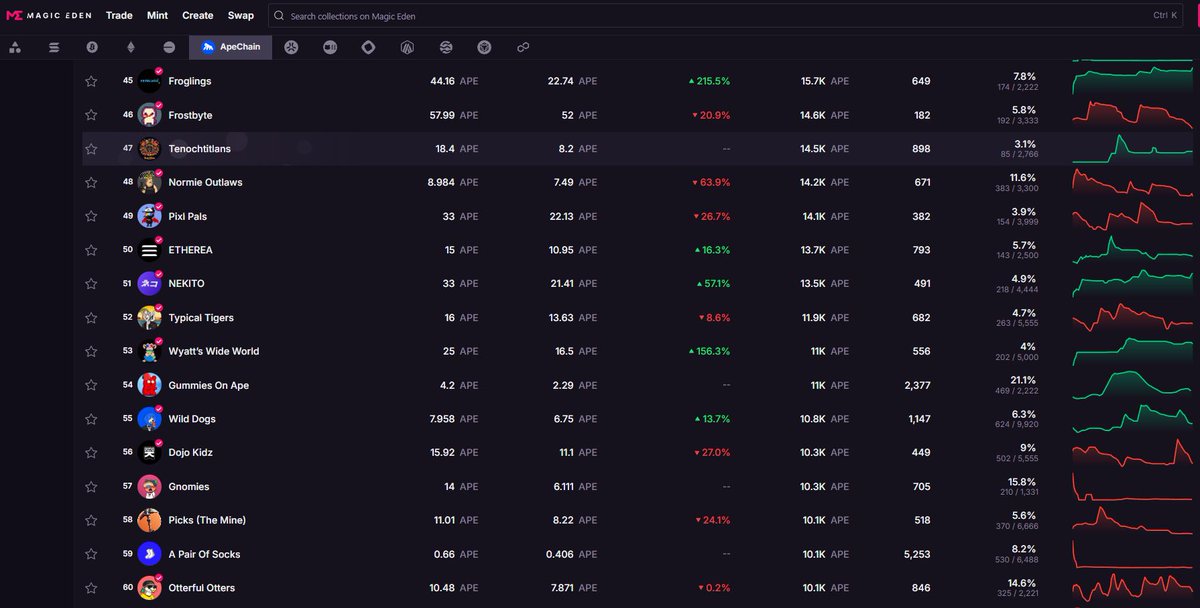
Task: Select the Solana chain filter icon
Action: pyautogui.click(x=53, y=47)
